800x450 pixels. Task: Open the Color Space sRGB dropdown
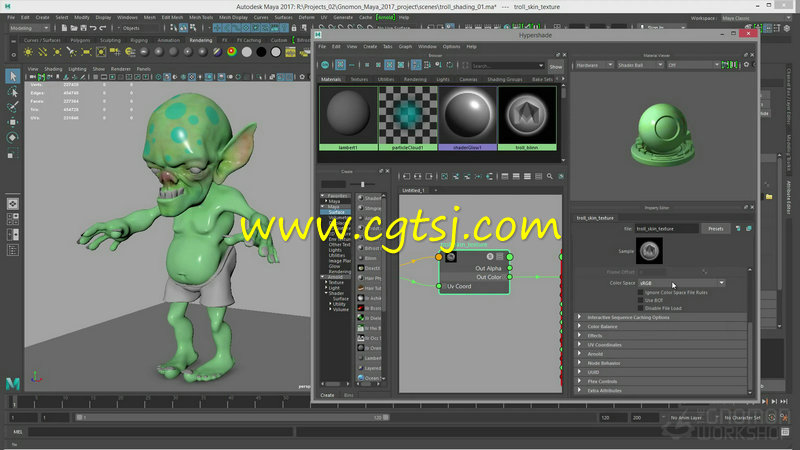pos(682,283)
